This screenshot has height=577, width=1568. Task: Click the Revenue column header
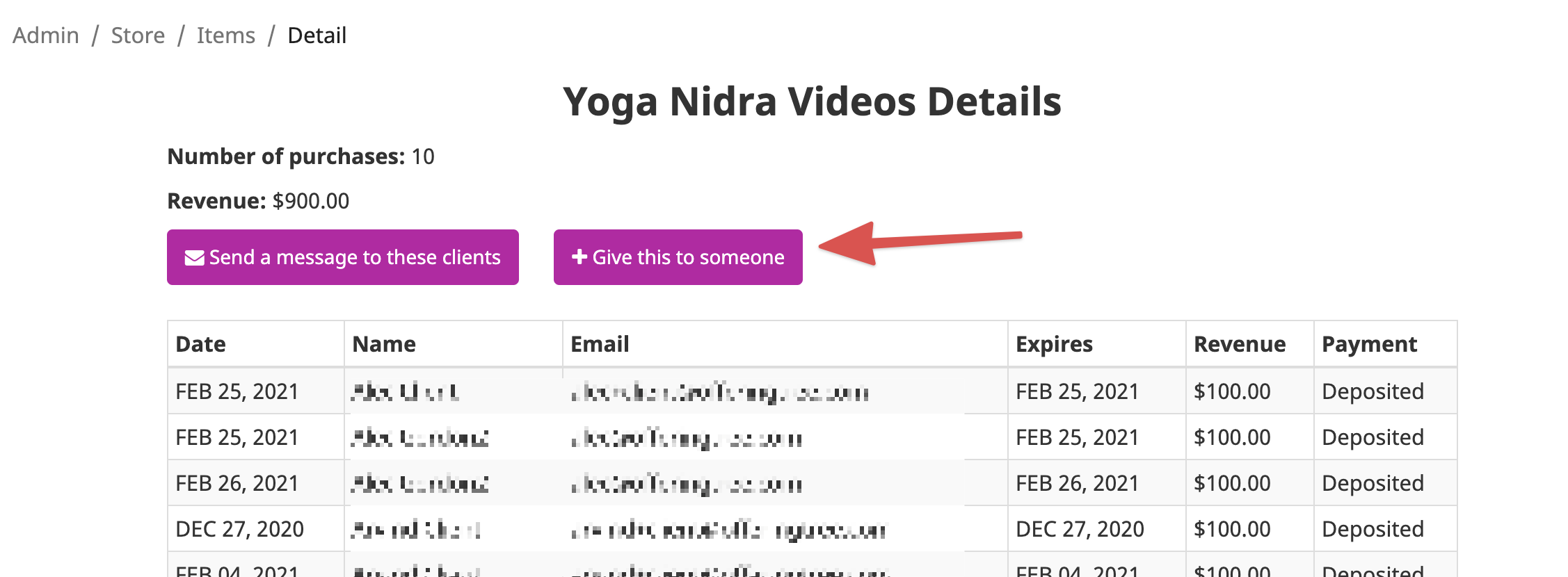click(x=1240, y=344)
